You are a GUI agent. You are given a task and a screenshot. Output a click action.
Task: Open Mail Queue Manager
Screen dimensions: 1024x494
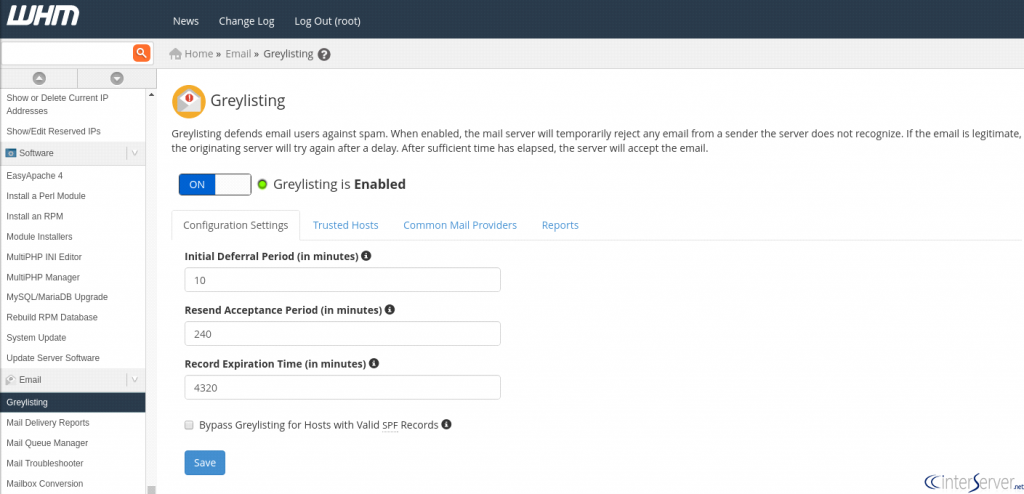coord(47,443)
